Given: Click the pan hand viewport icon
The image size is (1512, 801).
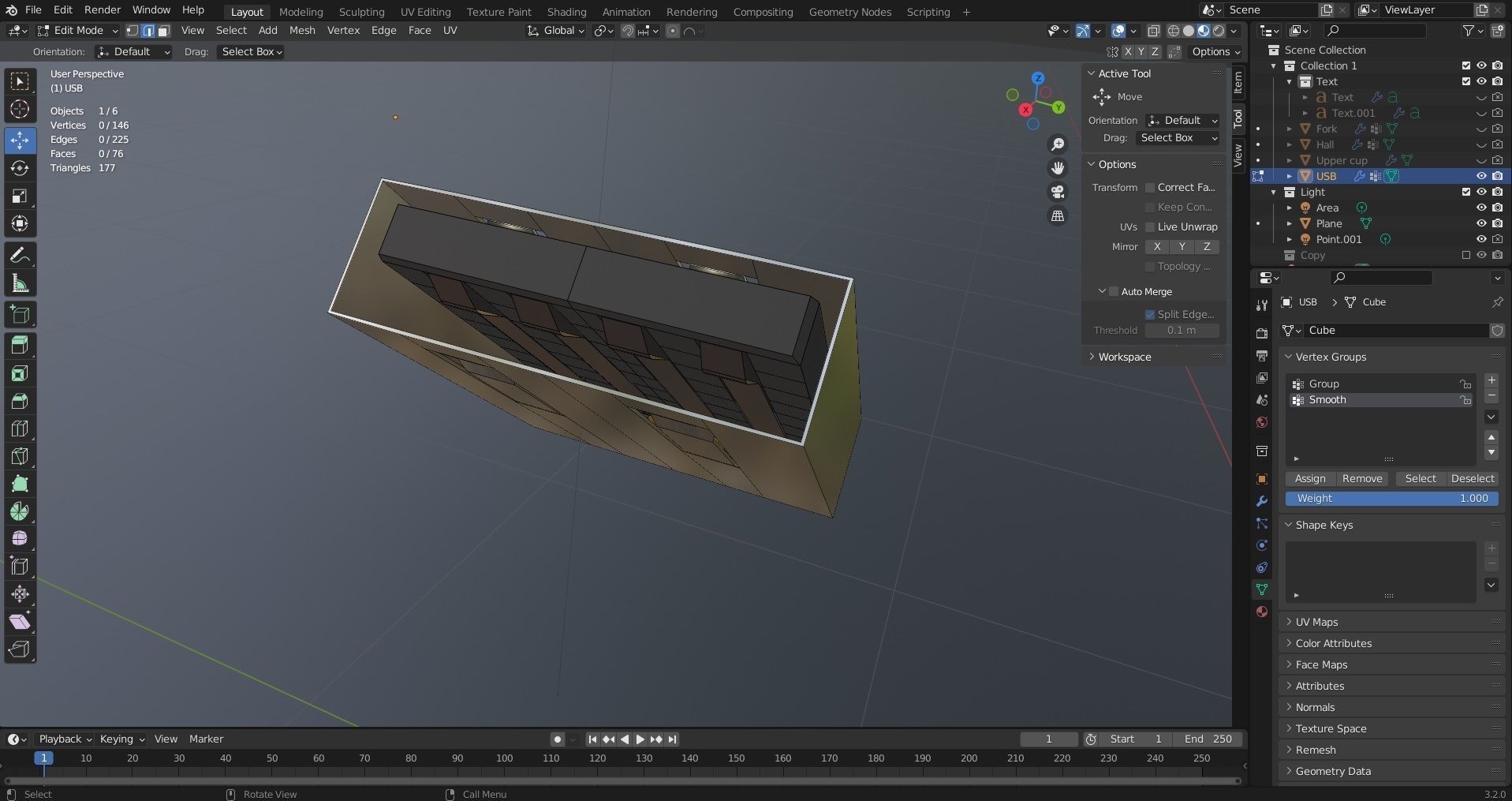Looking at the screenshot, I should tap(1058, 168).
